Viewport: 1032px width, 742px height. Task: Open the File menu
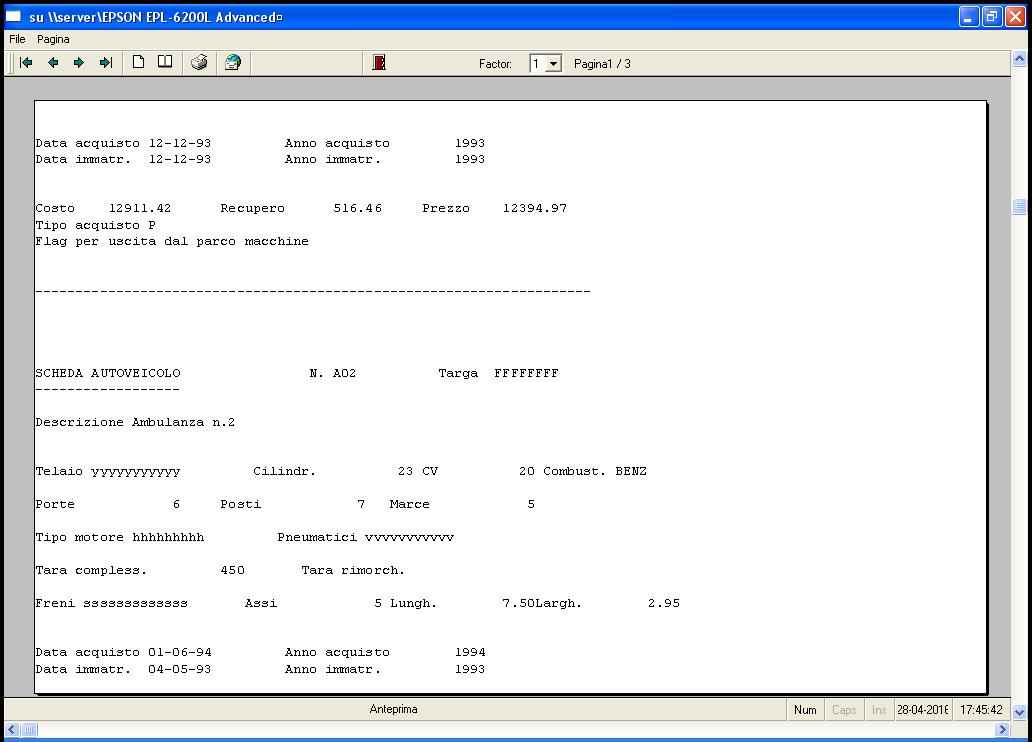point(17,39)
